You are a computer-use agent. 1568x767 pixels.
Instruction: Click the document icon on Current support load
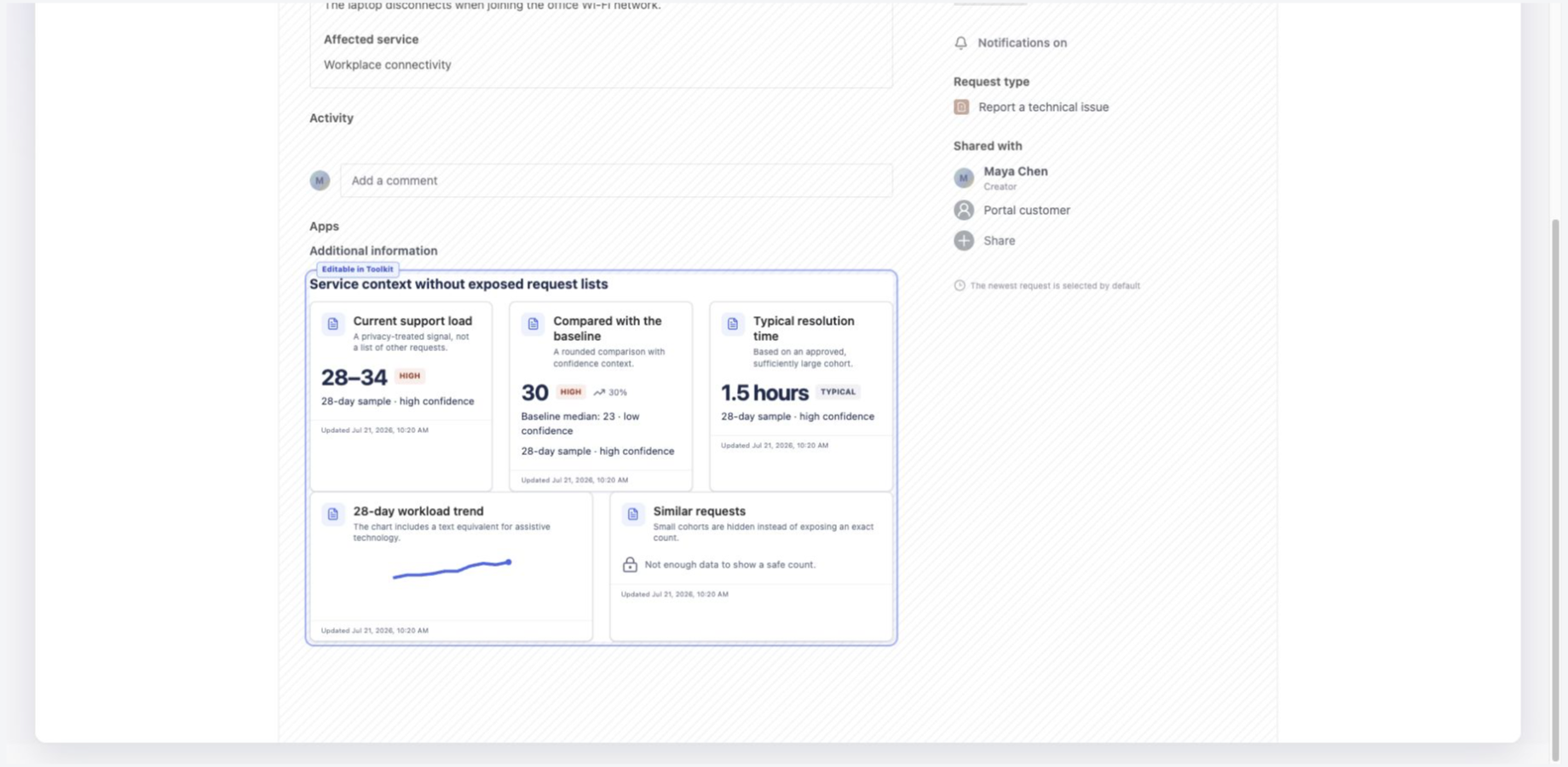333,324
